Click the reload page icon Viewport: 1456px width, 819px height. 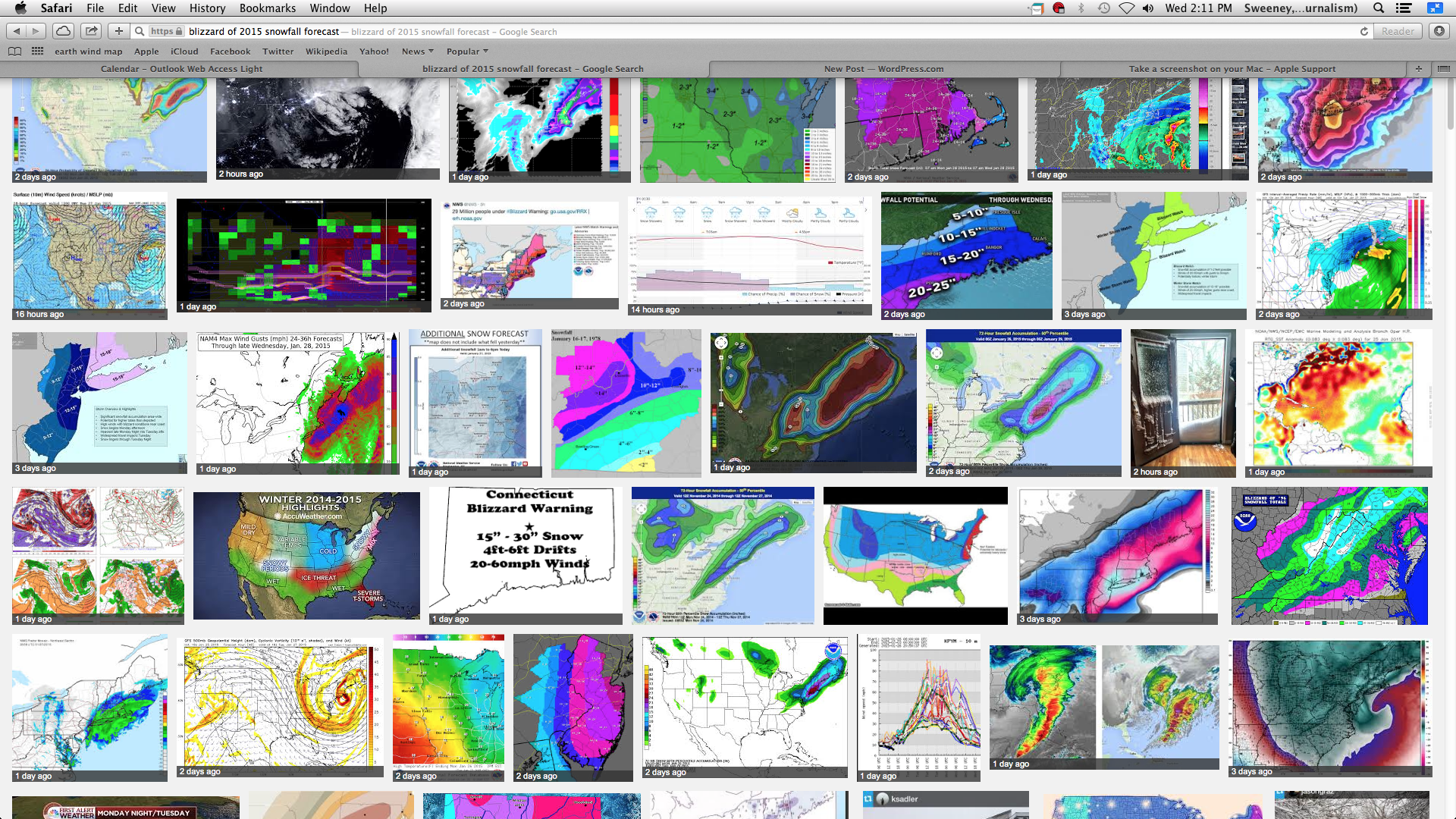[x=1363, y=31]
